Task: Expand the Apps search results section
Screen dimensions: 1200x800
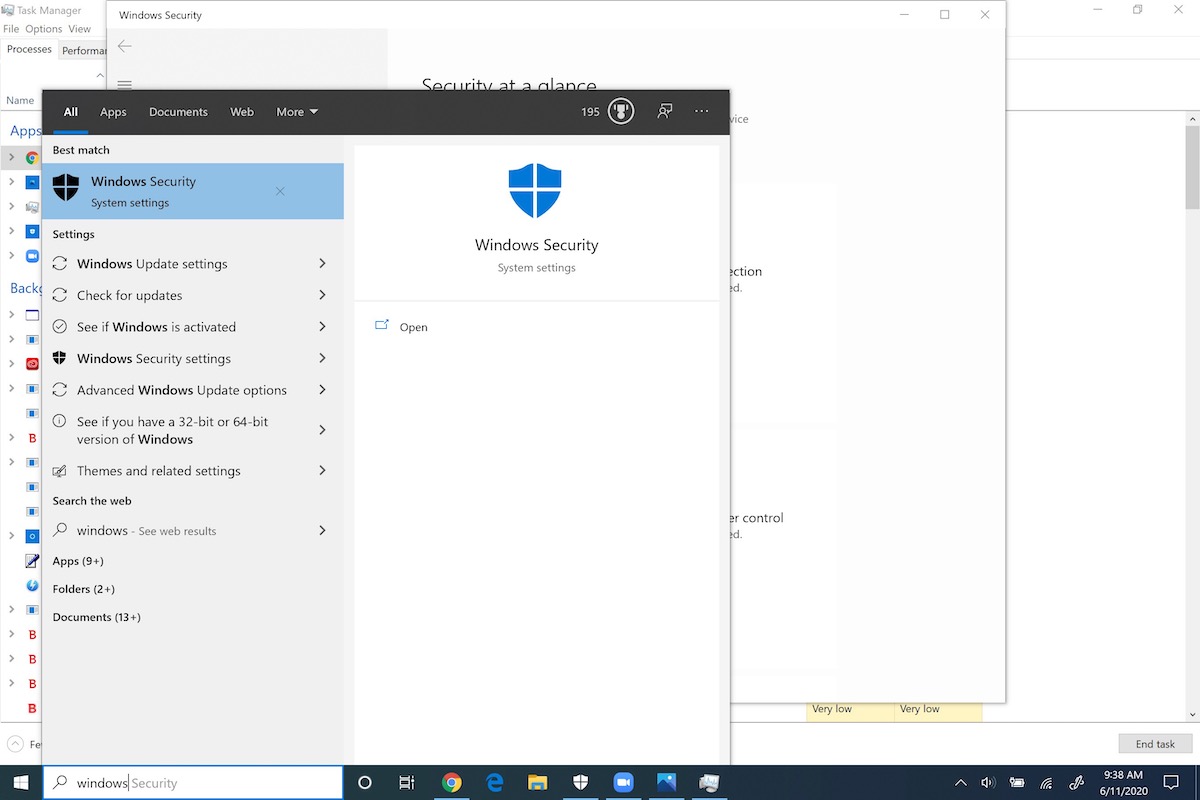Action: pyautogui.click(x=77, y=561)
